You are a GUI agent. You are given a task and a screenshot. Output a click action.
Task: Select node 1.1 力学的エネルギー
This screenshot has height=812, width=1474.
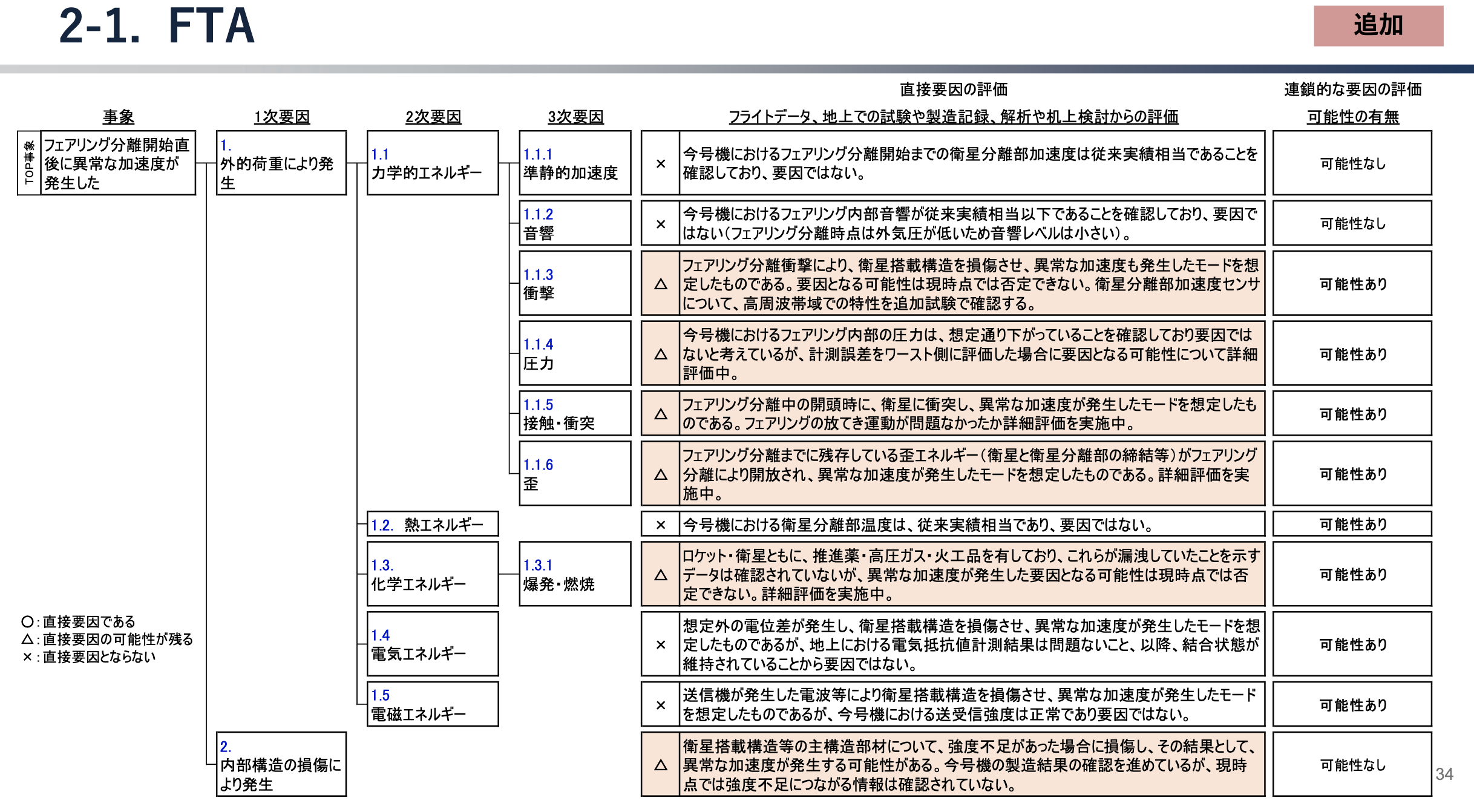(x=433, y=163)
